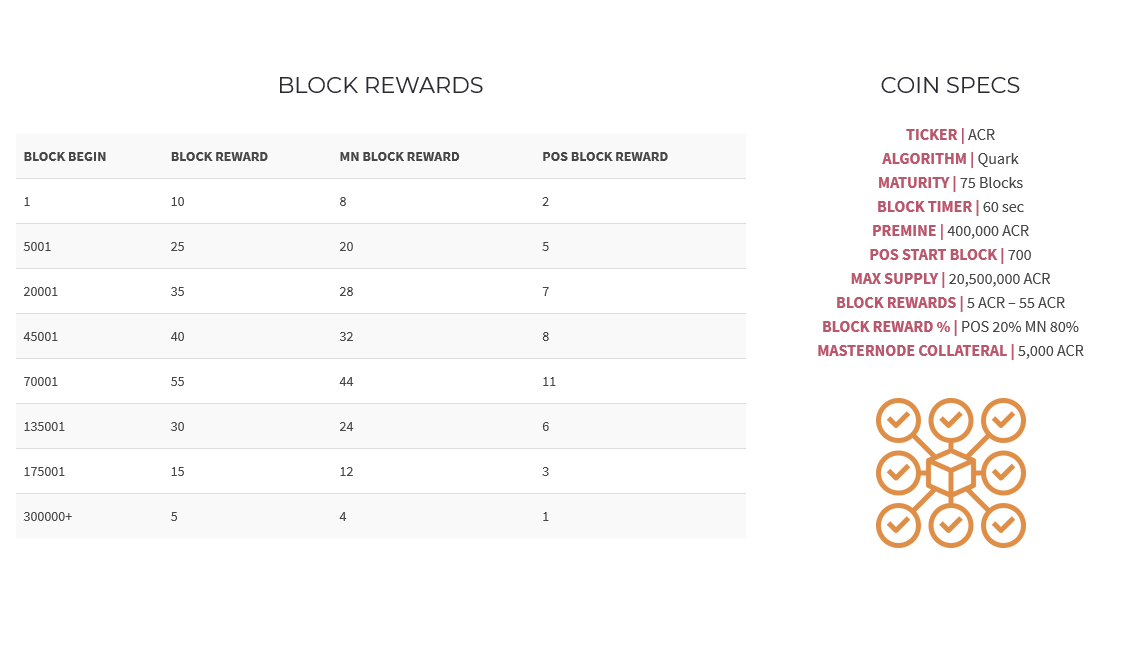Click the top-right checkmark circle icon
Viewport: 1140px width, 652px height.
(1003, 420)
